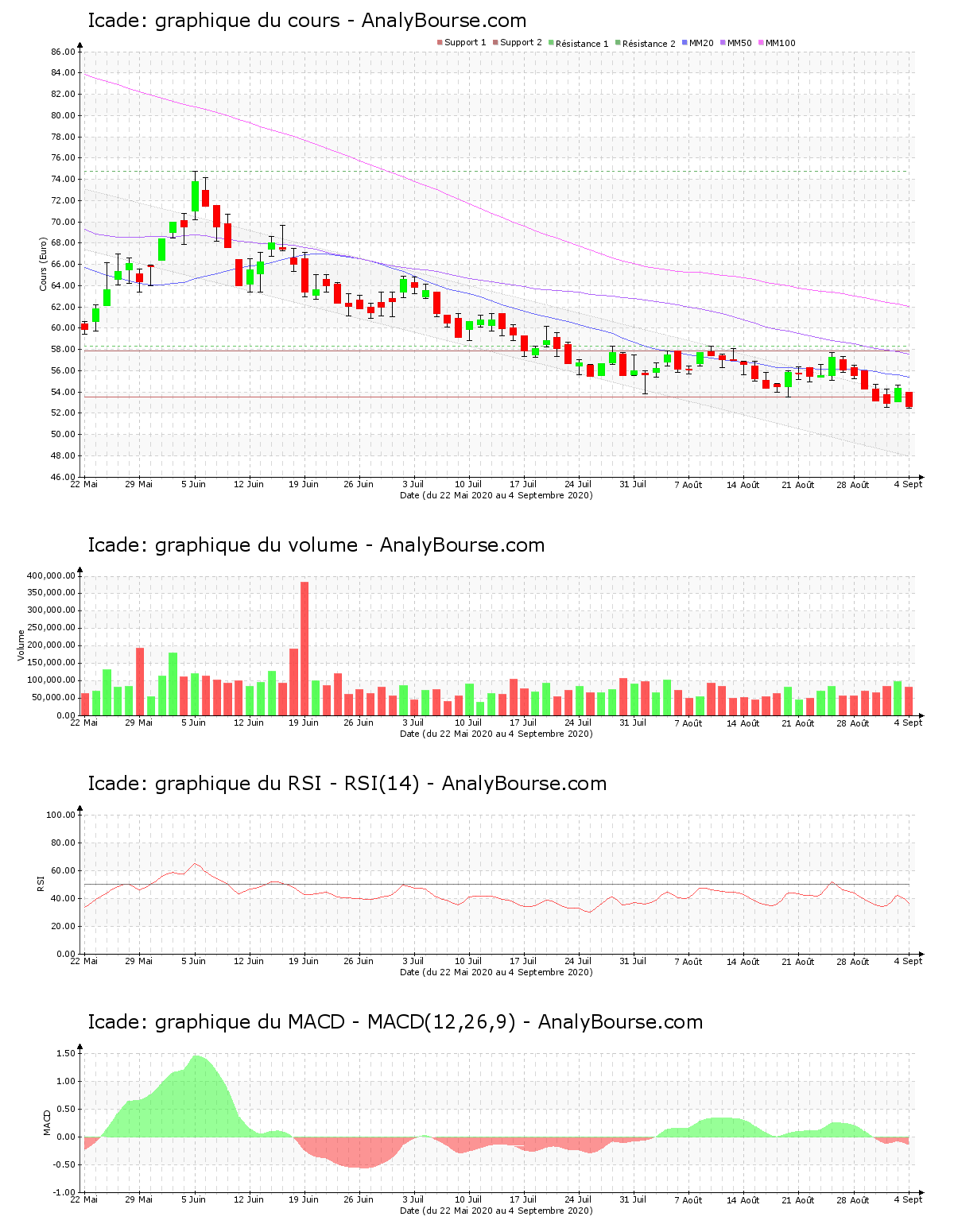Click '19 Juin' on volume chart axis
Screen dimensions: 954x1232
point(304,723)
